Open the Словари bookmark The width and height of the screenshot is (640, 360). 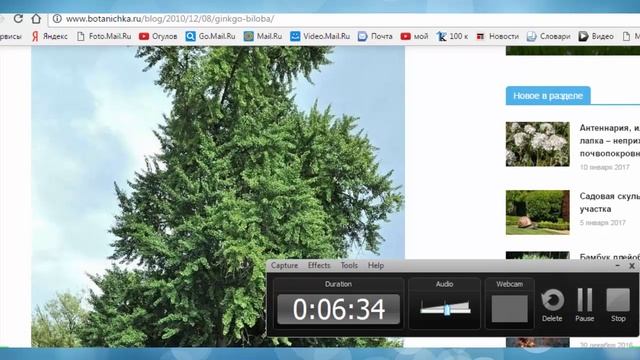[548, 36]
